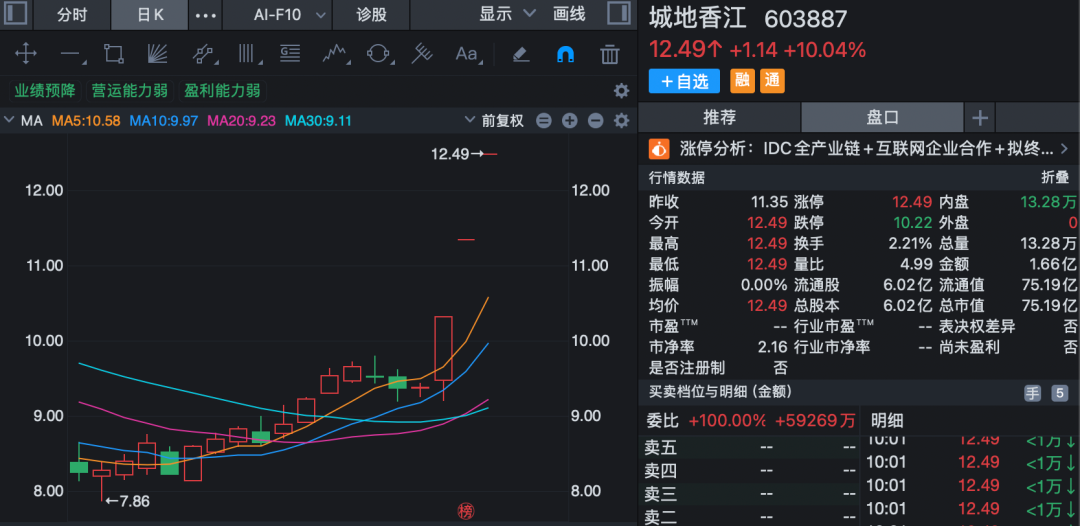This screenshot has width=1080, height=526.
Task: Toggle the left sidebar panel icon
Action: (x=16, y=14)
